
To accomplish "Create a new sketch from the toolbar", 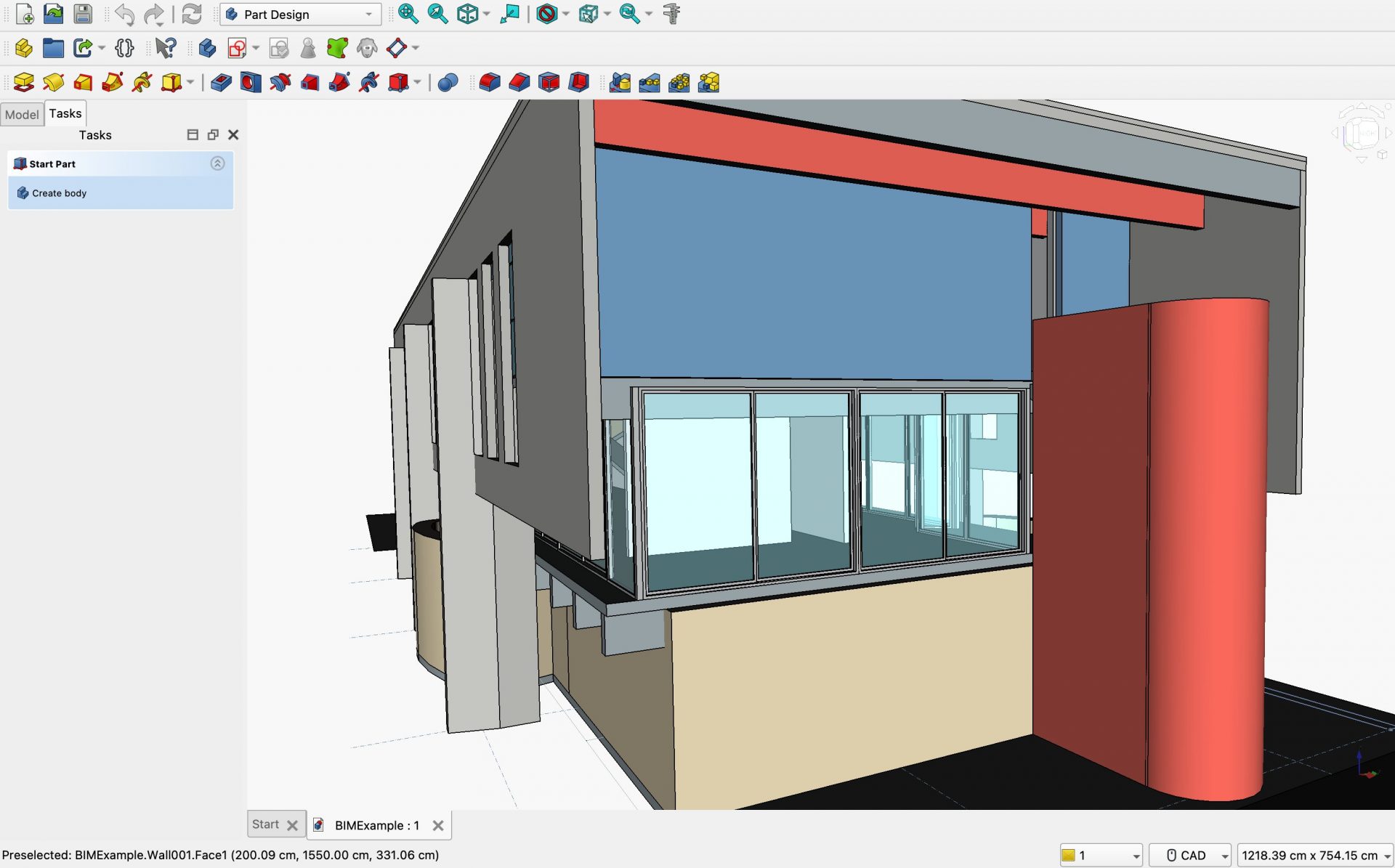I will [238, 48].
